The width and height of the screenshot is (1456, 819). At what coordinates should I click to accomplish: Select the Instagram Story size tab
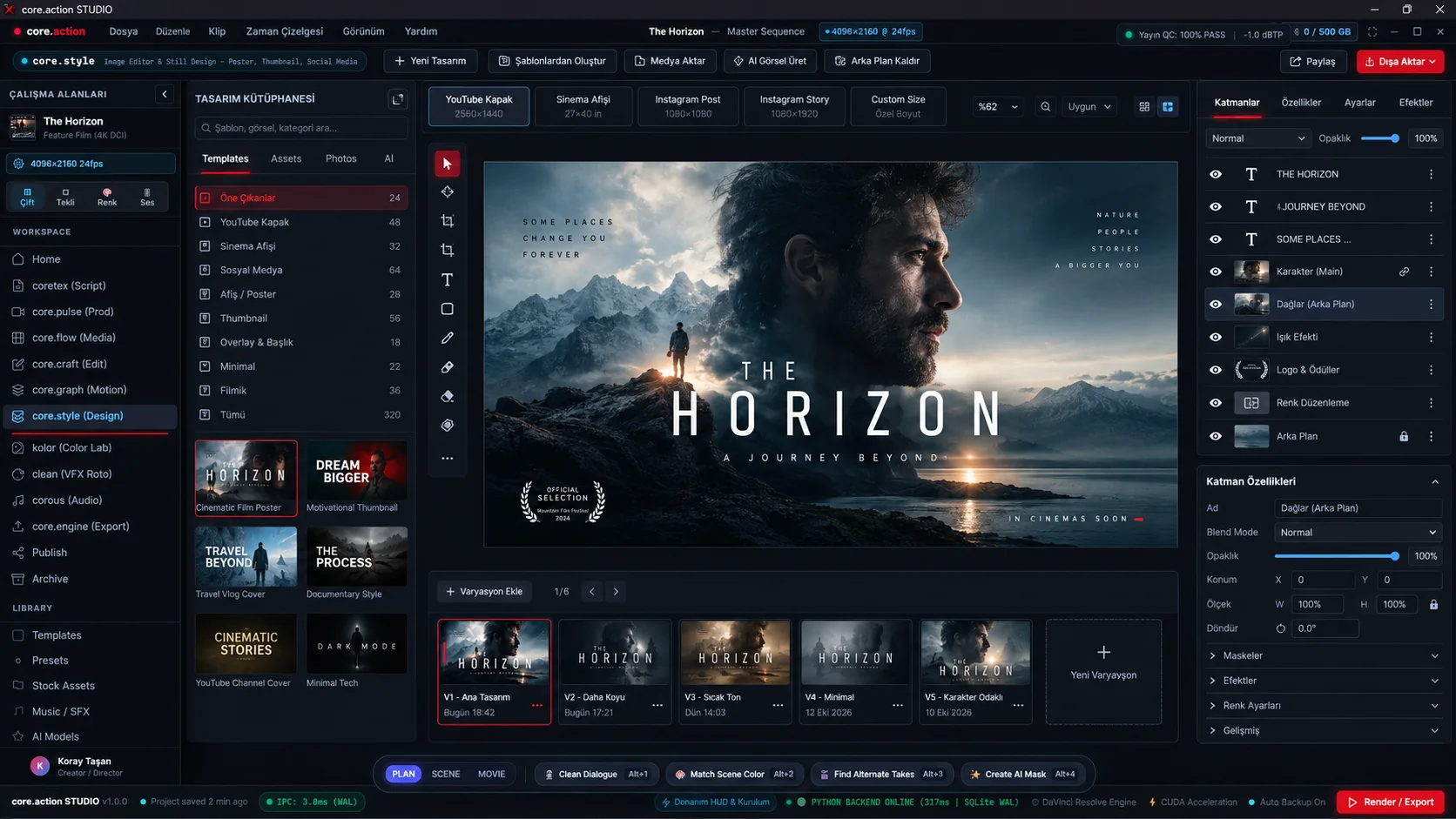(x=794, y=106)
